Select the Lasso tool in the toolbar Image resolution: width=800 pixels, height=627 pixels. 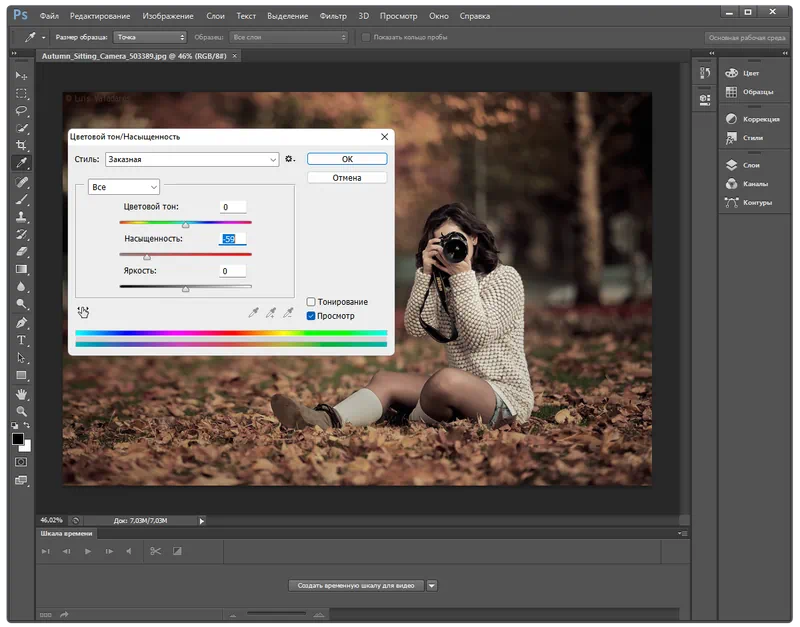click(21, 110)
